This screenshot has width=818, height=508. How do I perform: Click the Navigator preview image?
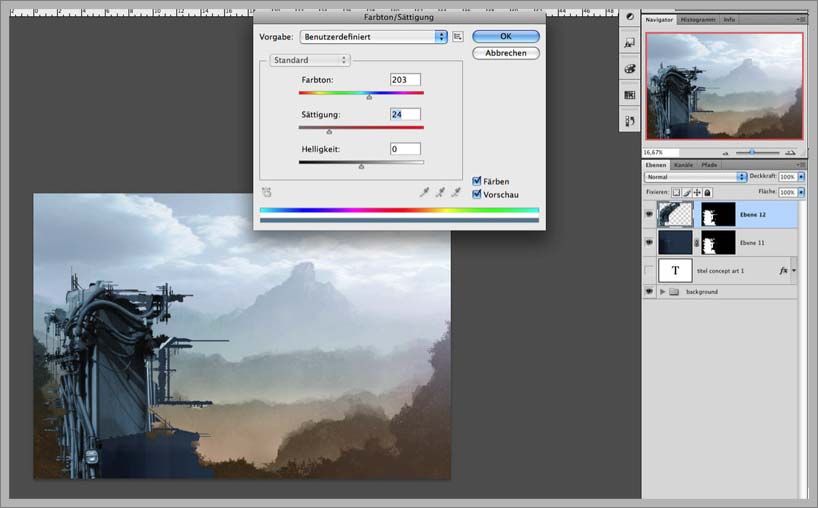725,86
